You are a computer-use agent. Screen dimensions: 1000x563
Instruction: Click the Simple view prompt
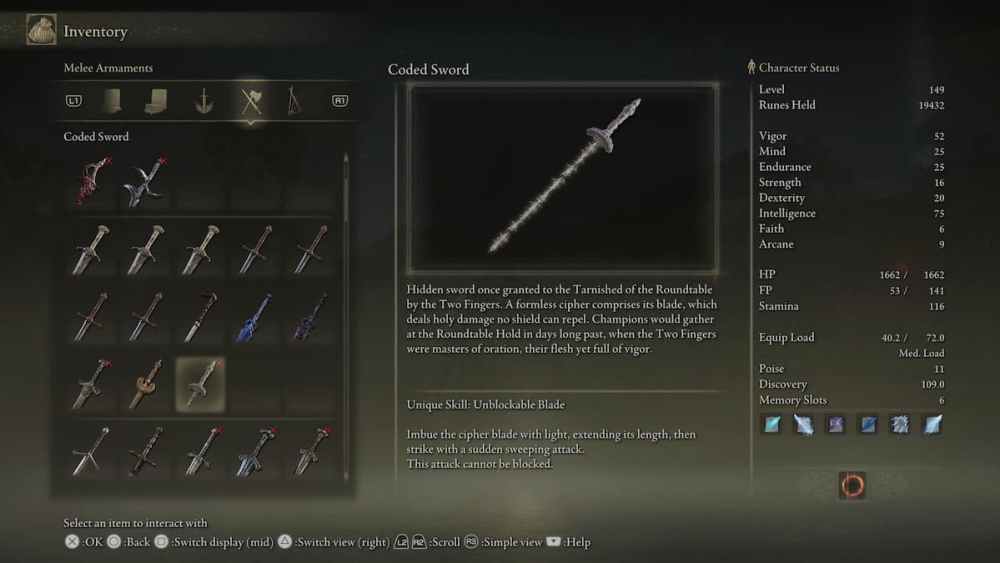tap(503, 542)
